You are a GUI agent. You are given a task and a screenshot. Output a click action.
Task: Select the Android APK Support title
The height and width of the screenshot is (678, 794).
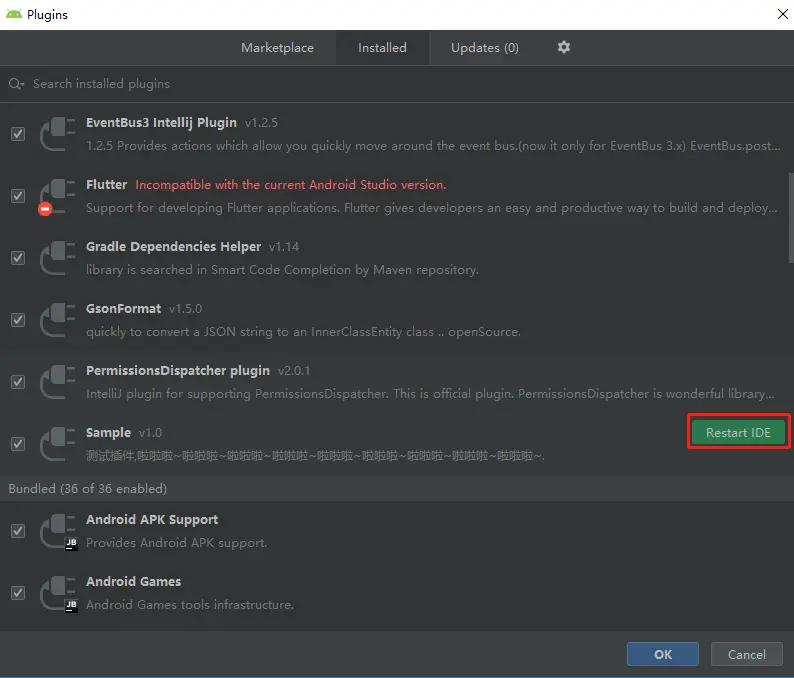click(x=152, y=520)
